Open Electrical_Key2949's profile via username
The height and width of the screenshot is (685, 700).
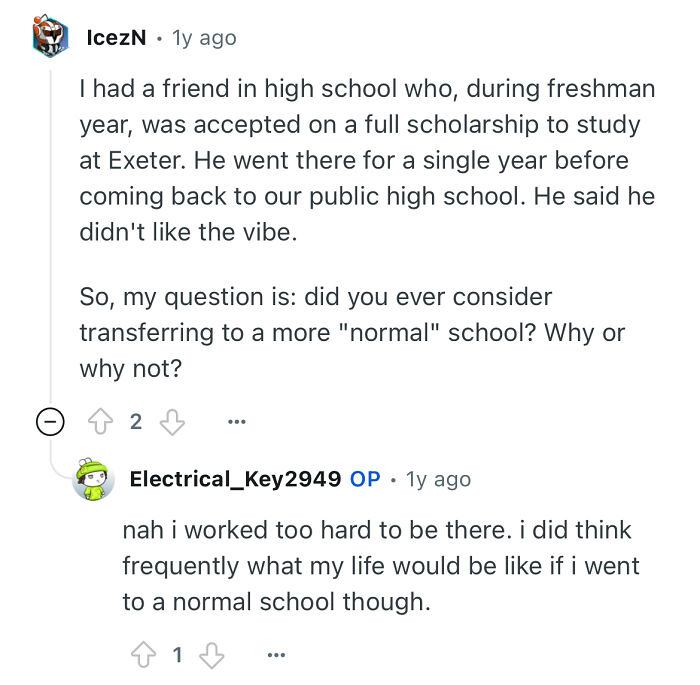point(235,479)
